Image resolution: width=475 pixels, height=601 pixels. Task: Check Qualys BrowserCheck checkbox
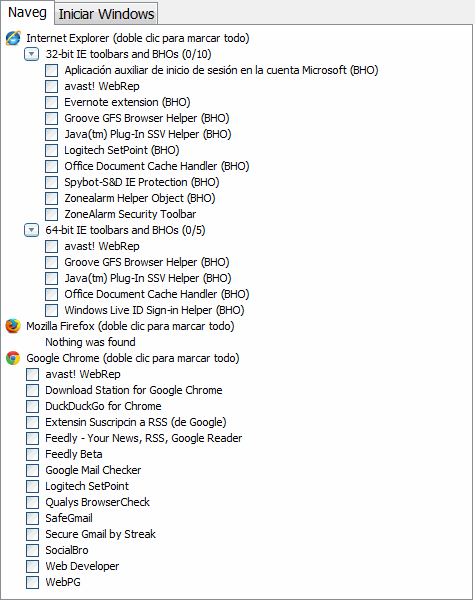click(x=33, y=502)
